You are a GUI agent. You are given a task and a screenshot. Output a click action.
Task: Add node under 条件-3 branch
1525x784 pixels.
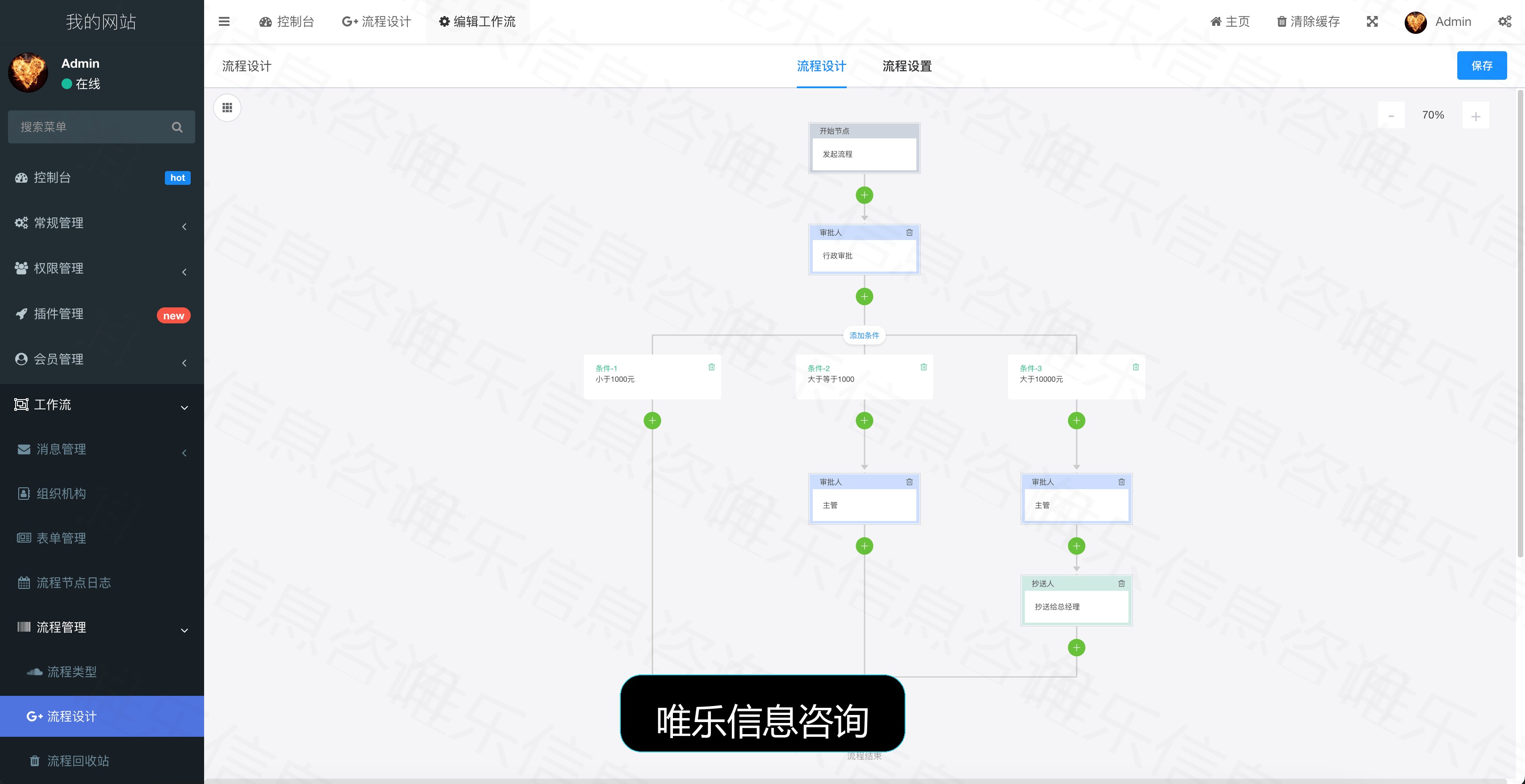[1076, 421]
